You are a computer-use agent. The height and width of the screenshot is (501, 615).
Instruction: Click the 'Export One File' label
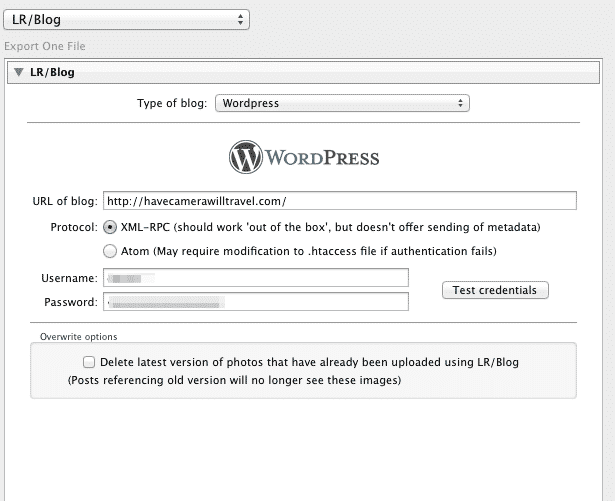(x=45, y=46)
